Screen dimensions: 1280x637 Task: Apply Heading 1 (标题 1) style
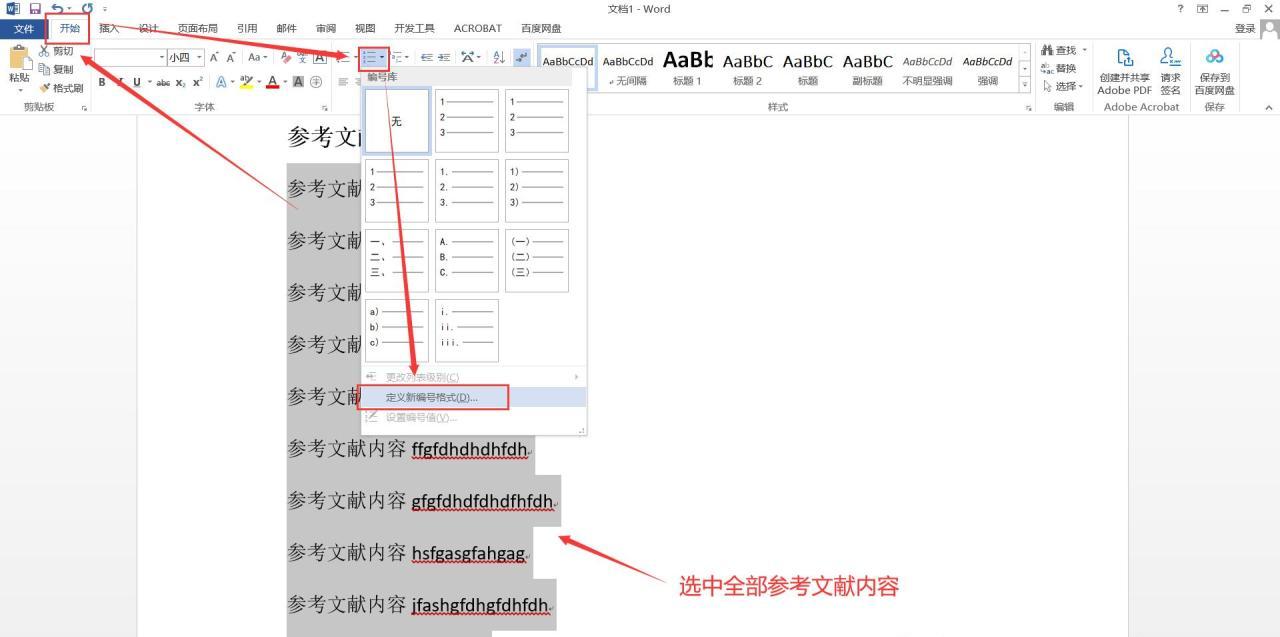tap(687, 69)
